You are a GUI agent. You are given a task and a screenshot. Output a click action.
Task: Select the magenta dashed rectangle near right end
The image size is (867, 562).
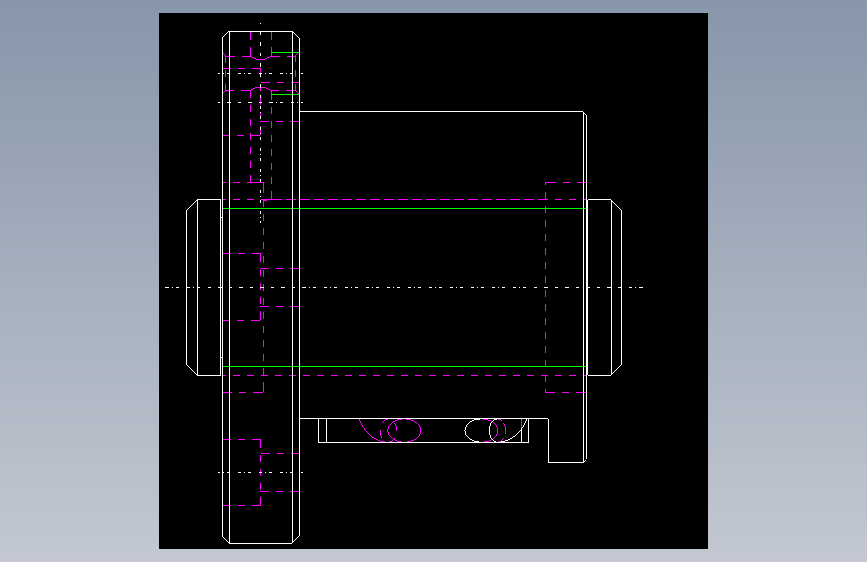(566, 287)
